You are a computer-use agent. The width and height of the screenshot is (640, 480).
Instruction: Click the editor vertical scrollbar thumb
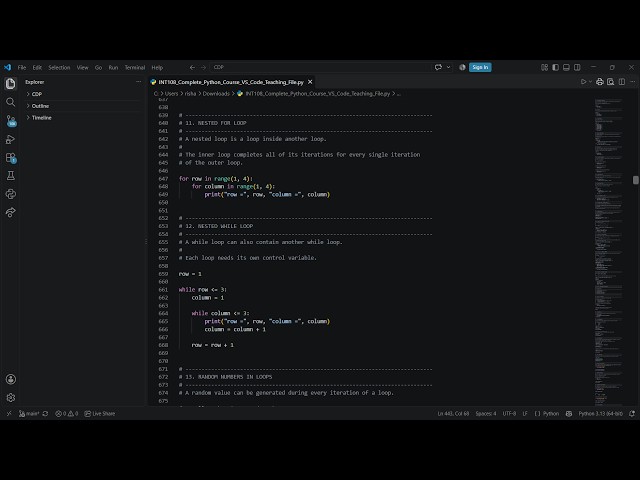[x=636, y=180]
